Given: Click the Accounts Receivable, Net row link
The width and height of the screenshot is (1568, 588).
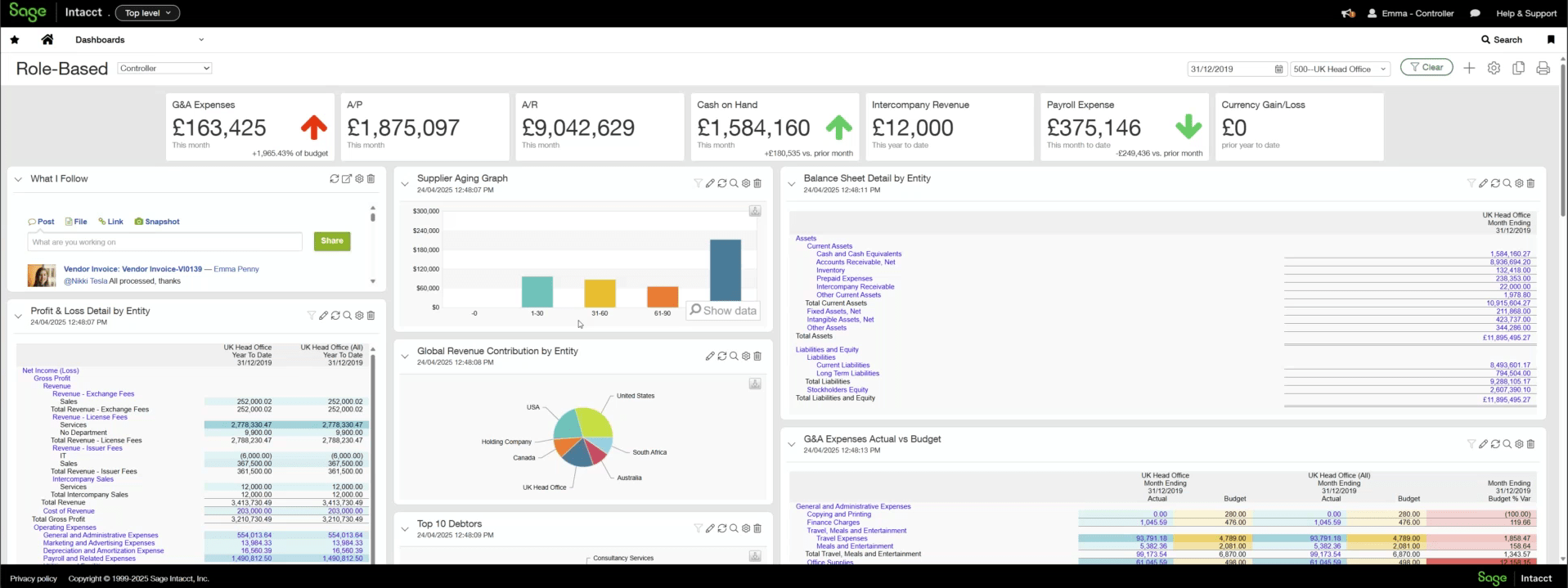Looking at the screenshot, I should (856, 262).
